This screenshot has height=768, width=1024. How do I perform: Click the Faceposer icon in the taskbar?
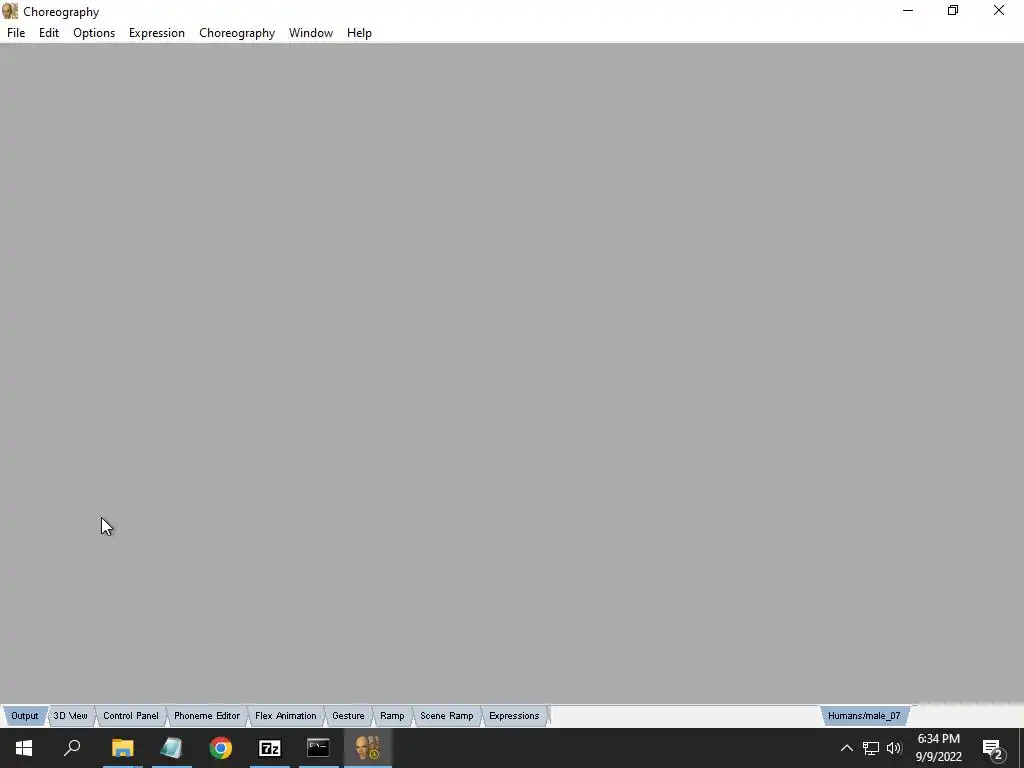coord(368,748)
